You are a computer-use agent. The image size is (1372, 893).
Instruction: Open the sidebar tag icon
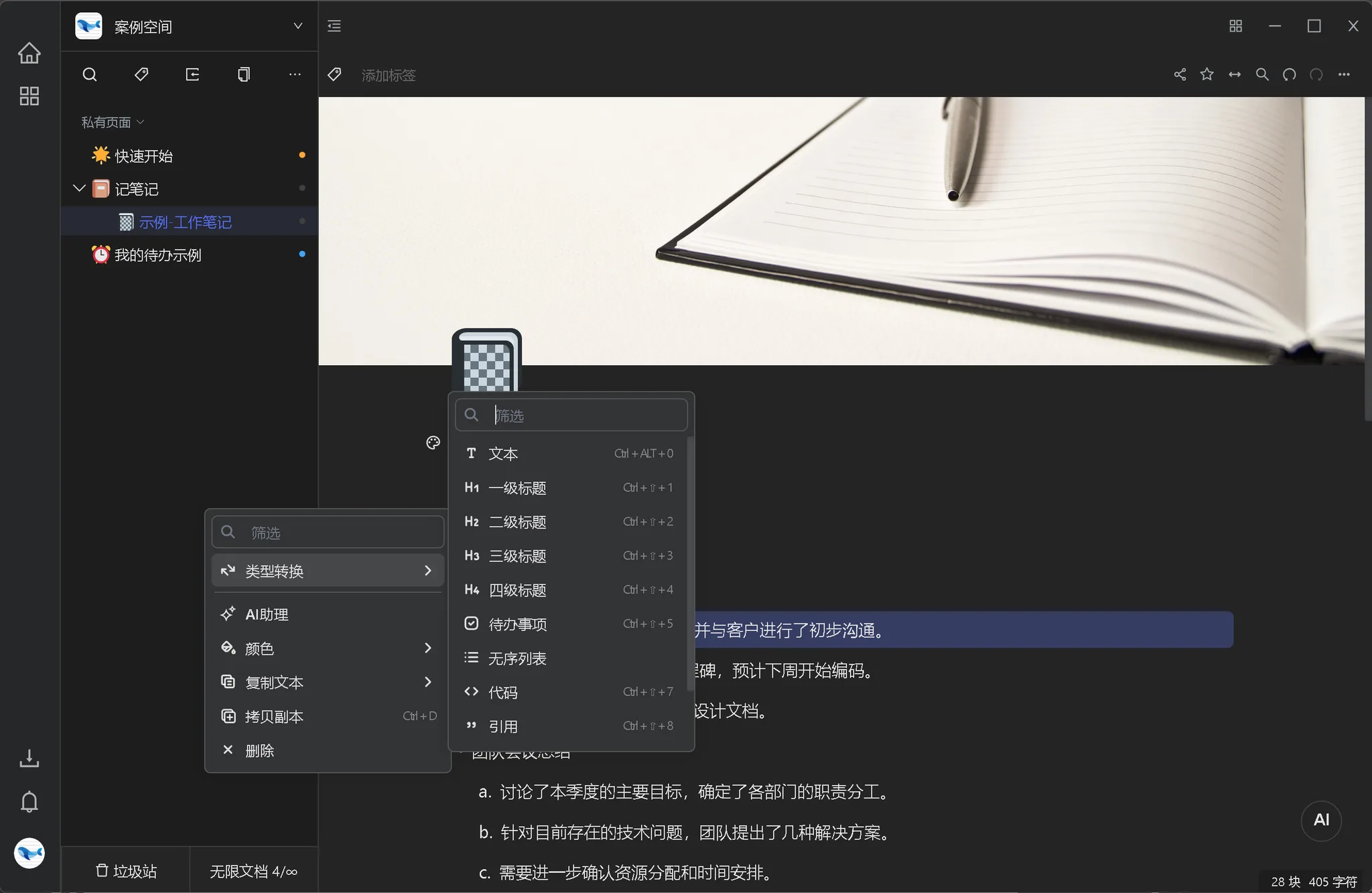point(141,74)
